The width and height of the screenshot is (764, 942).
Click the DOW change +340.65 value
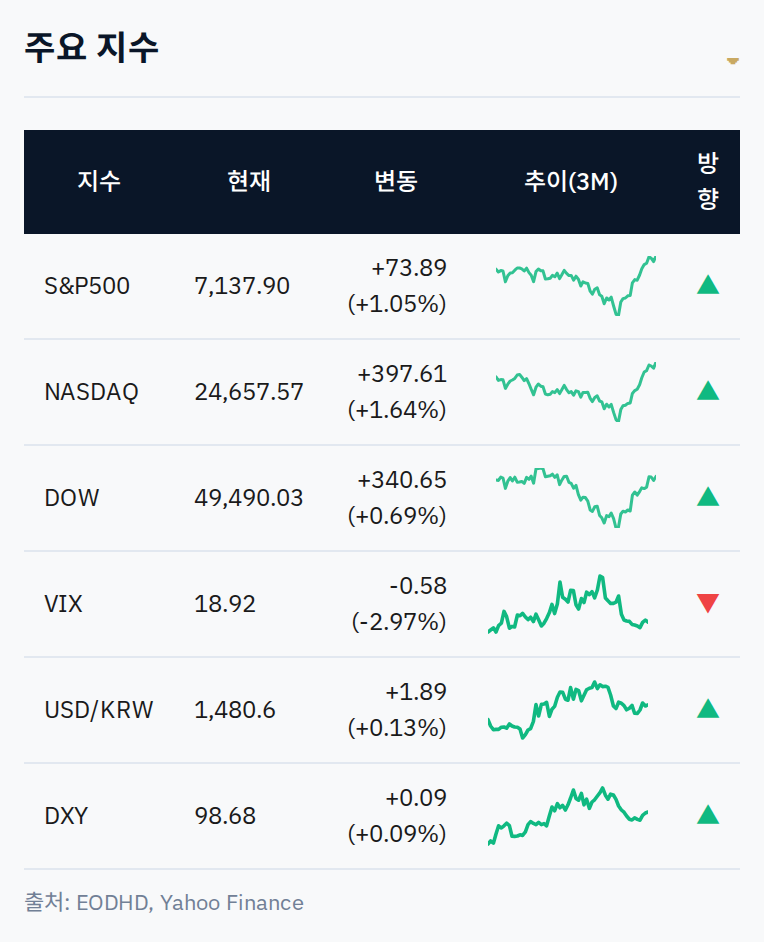click(402, 480)
